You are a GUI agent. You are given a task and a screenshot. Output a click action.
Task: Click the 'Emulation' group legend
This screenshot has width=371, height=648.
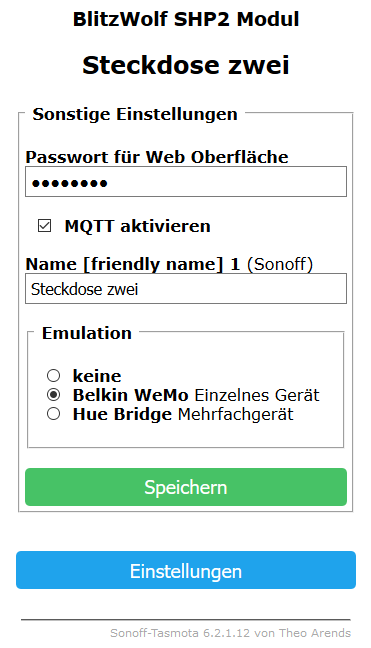(x=87, y=333)
